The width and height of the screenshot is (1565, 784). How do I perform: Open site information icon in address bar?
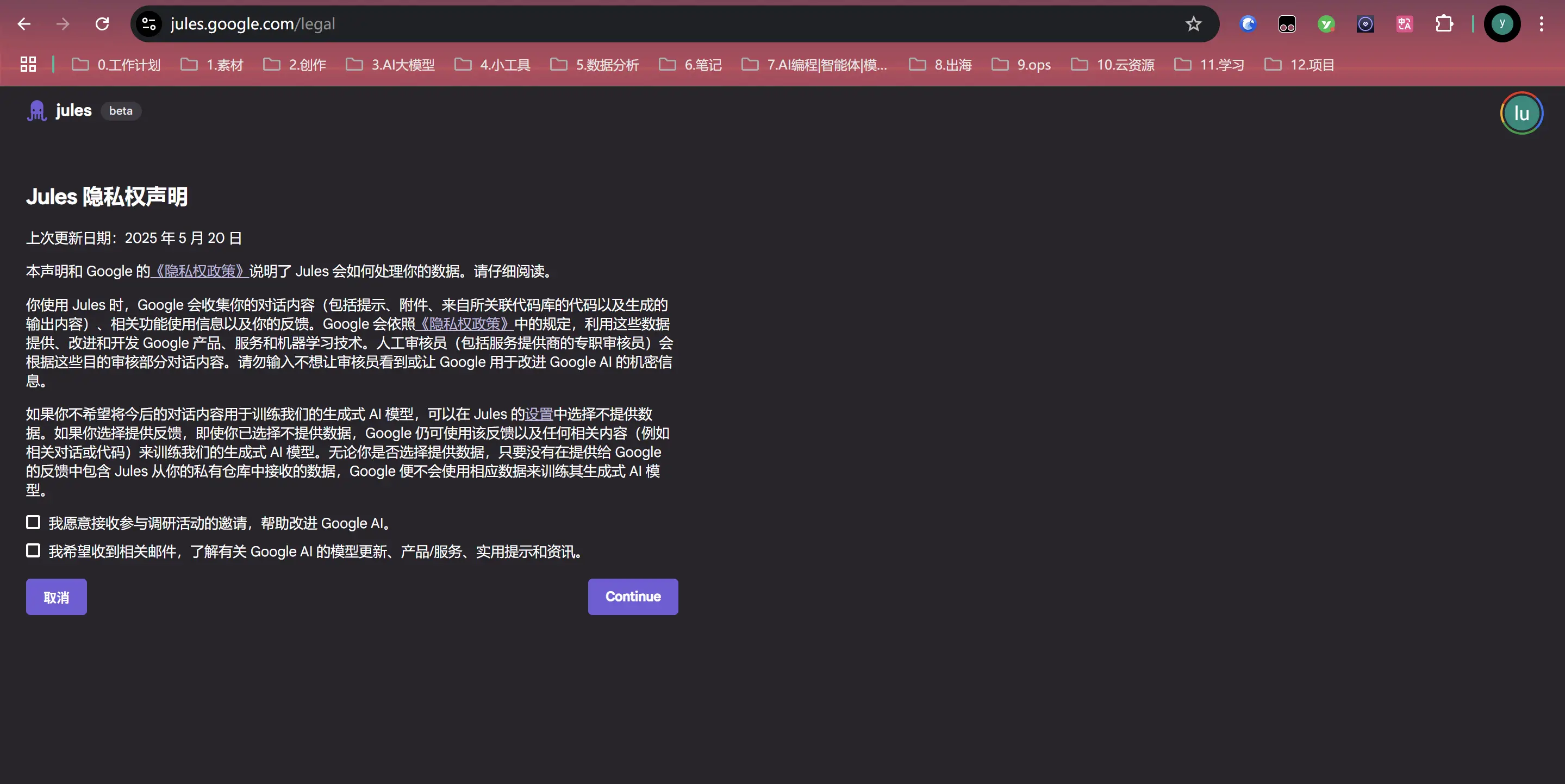click(x=149, y=24)
